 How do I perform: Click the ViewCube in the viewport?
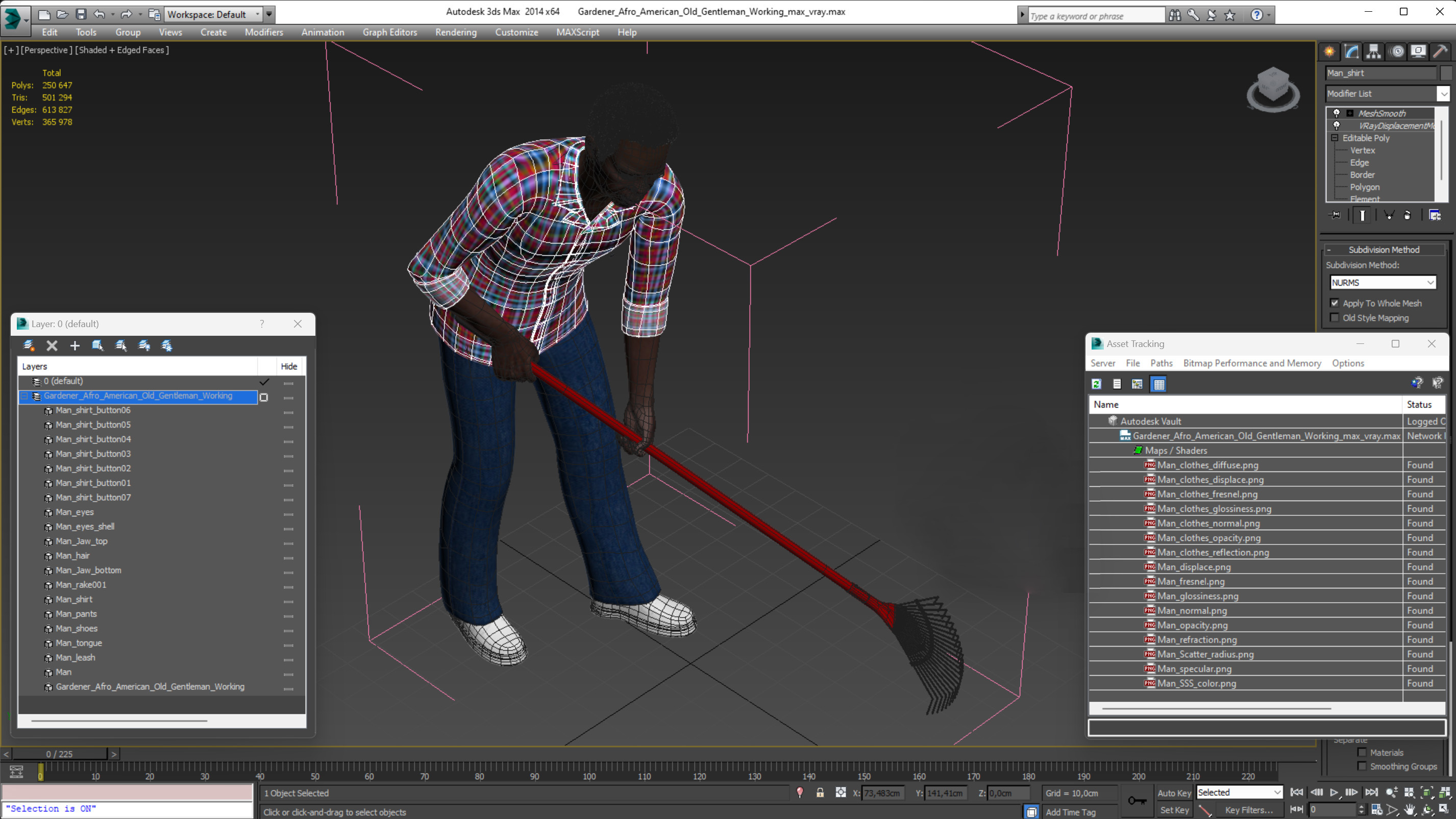[1273, 89]
